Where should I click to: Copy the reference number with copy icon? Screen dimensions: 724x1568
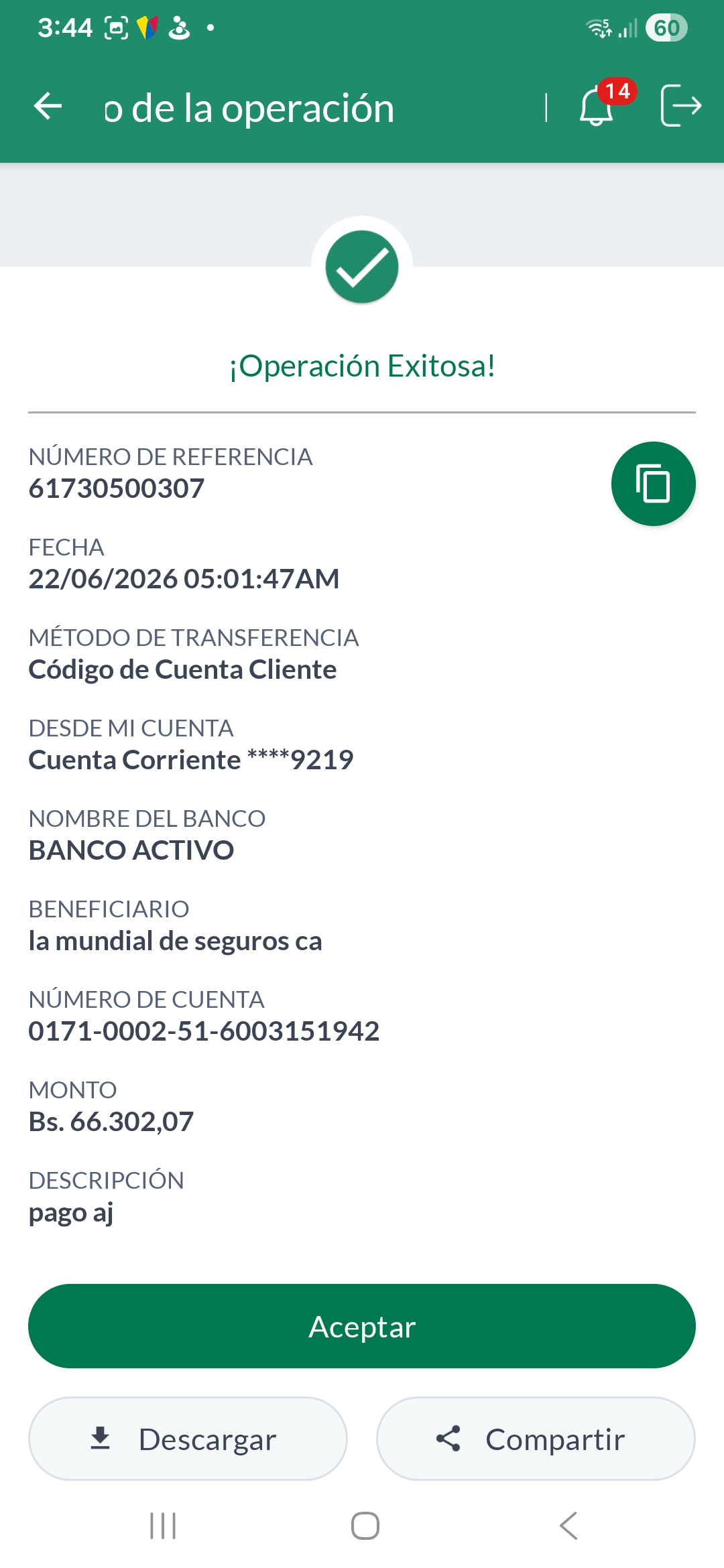click(653, 483)
